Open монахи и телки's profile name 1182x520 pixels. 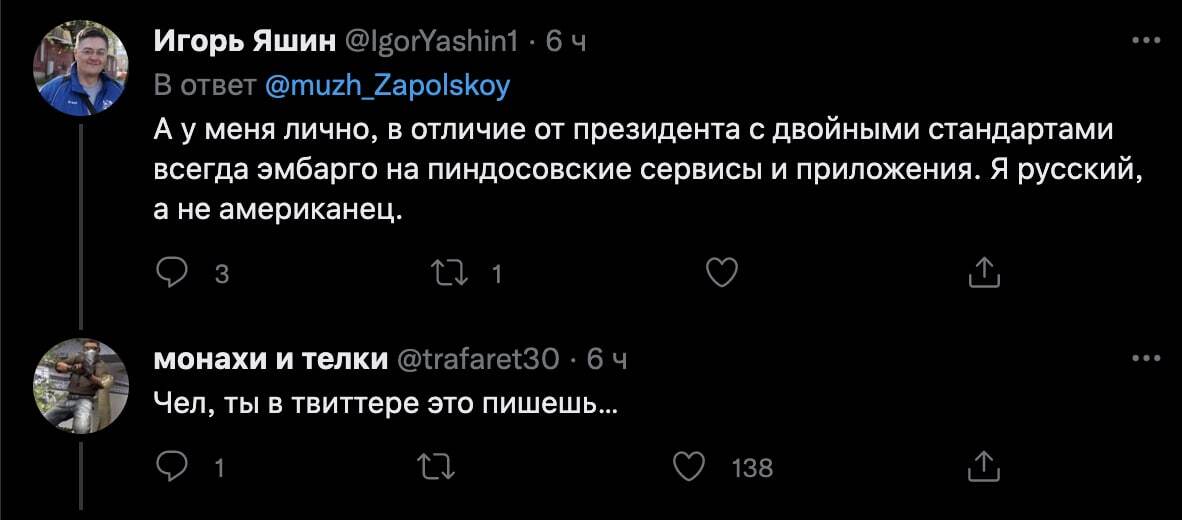(270, 359)
